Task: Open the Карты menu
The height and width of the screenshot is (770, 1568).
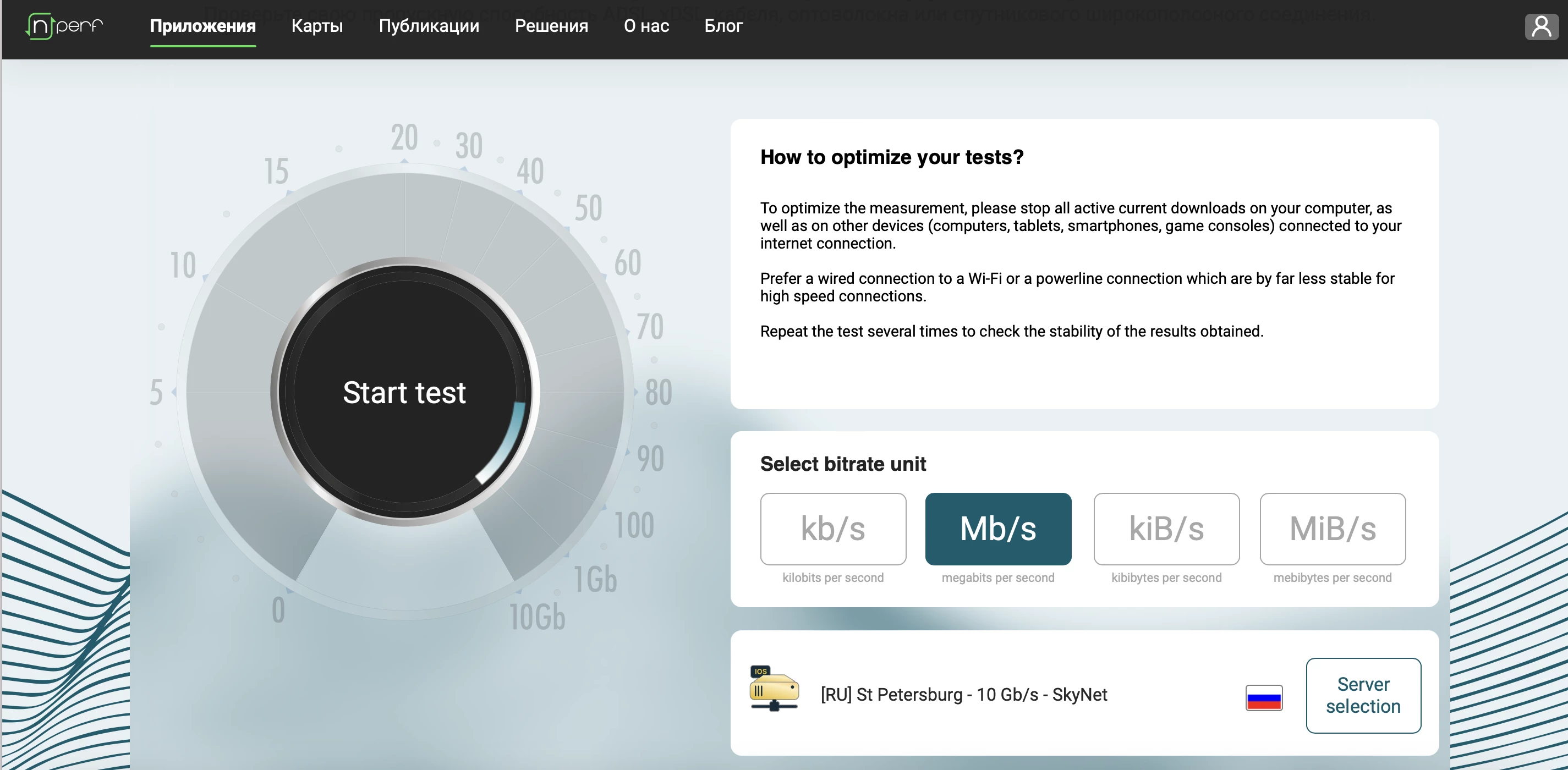Action: (317, 25)
